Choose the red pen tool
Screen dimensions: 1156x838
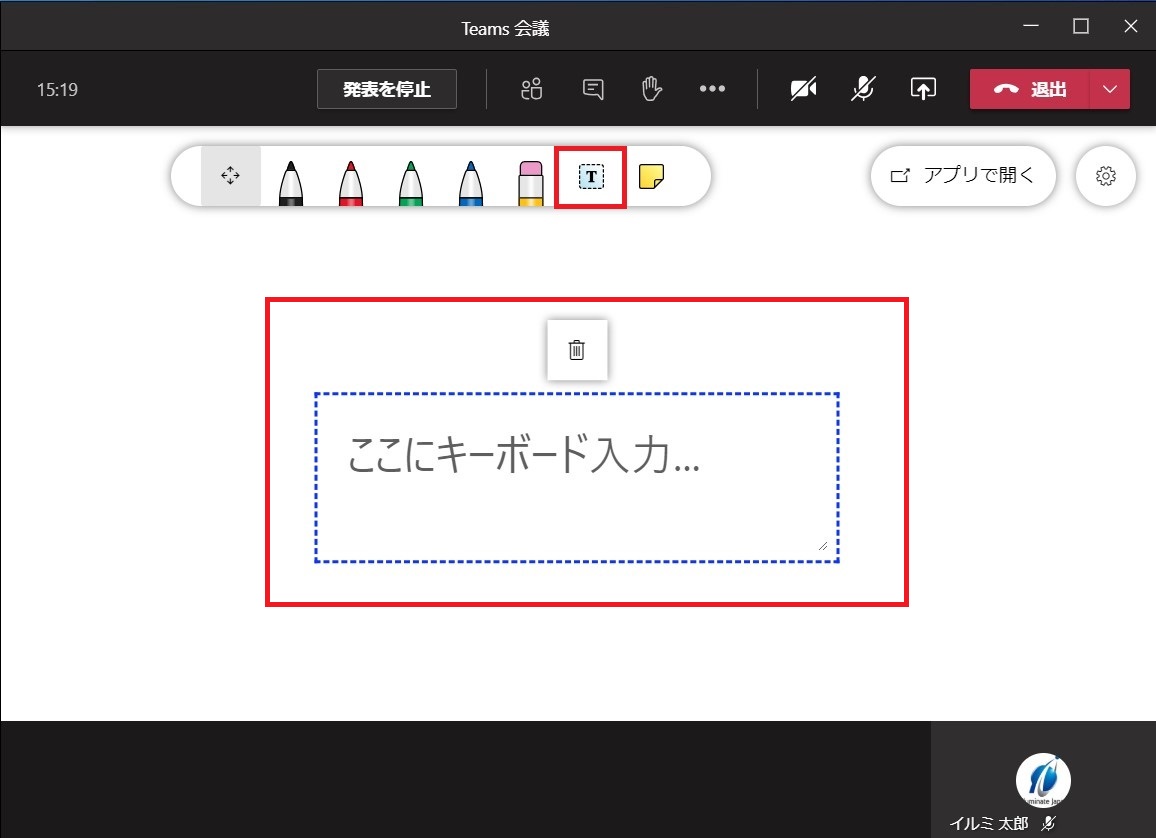click(351, 183)
